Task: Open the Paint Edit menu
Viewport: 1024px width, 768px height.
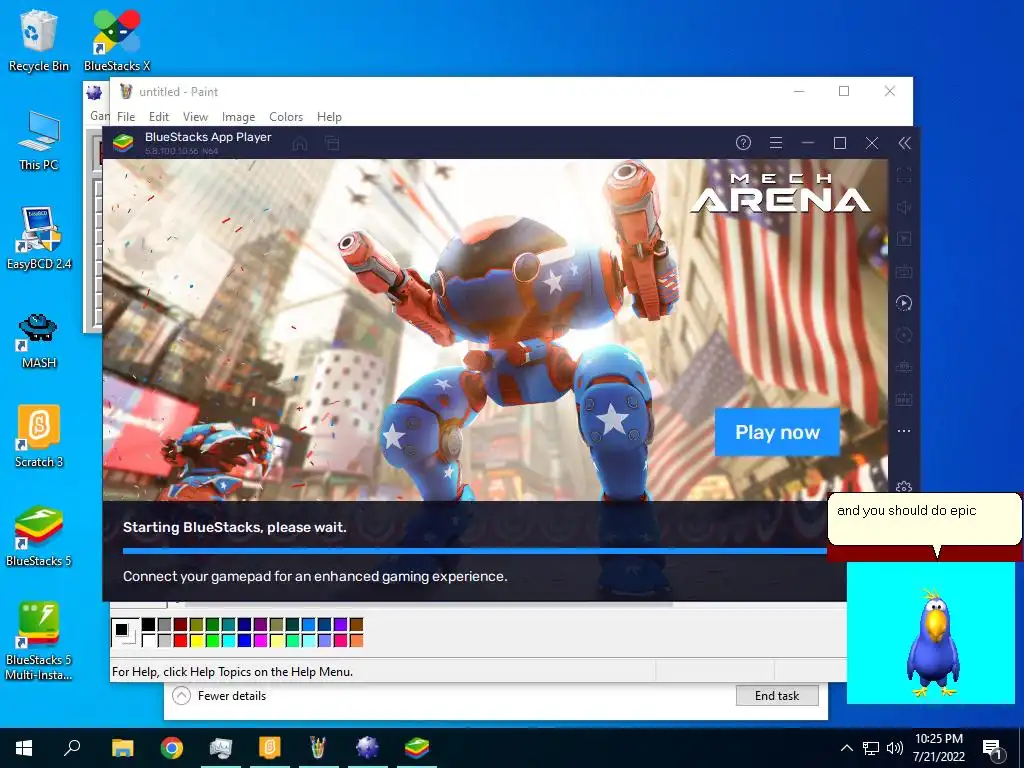Action: point(159,117)
